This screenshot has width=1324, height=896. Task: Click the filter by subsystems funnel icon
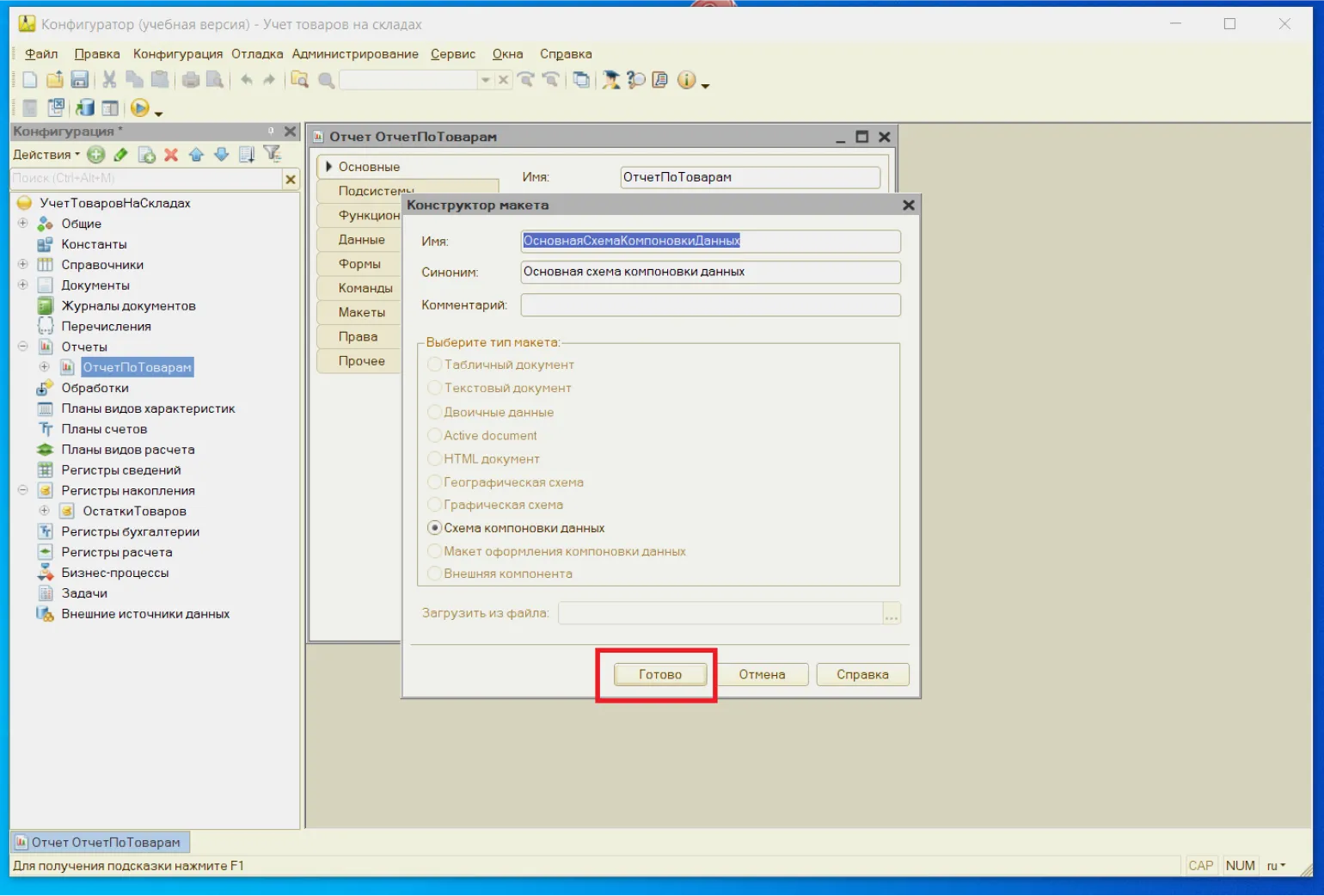[x=273, y=155]
